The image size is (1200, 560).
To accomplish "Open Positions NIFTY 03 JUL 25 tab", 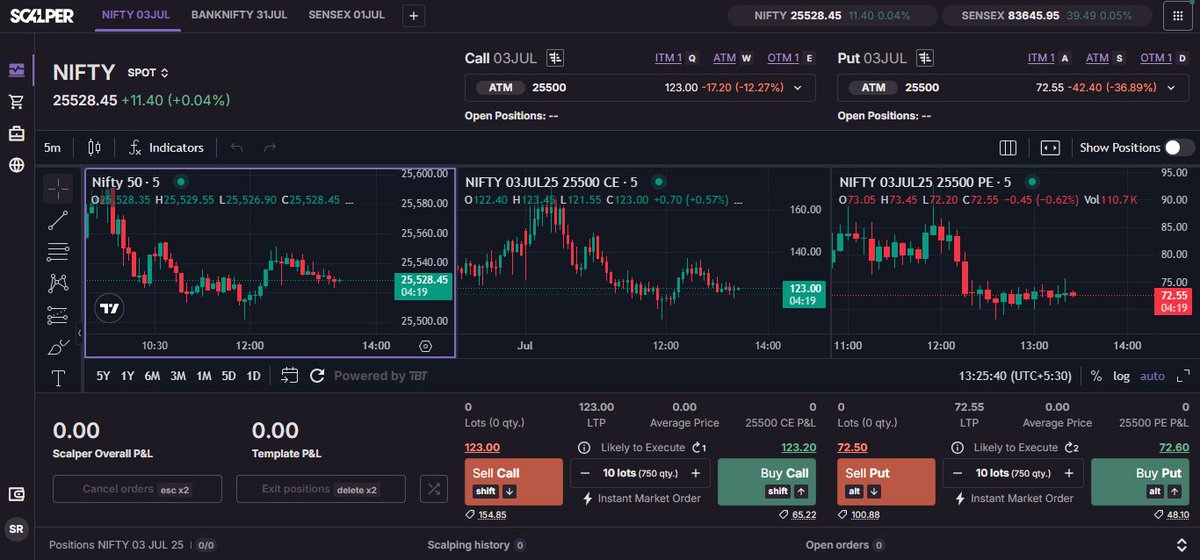I will tap(133, 546).
